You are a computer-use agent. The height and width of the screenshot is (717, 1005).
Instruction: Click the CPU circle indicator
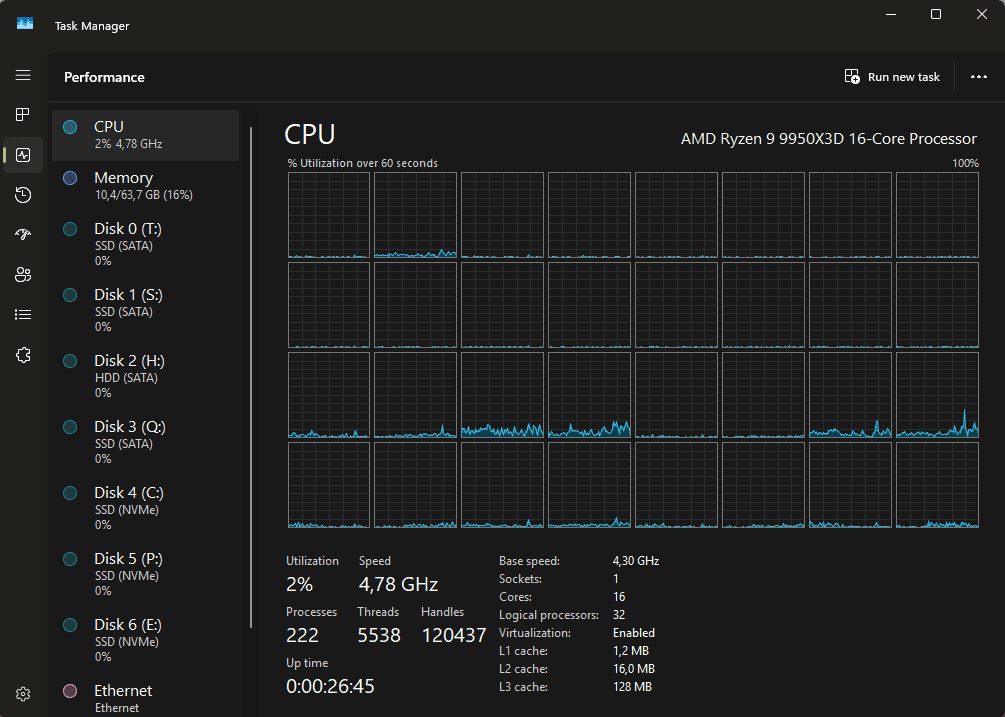tap(71, 127)
